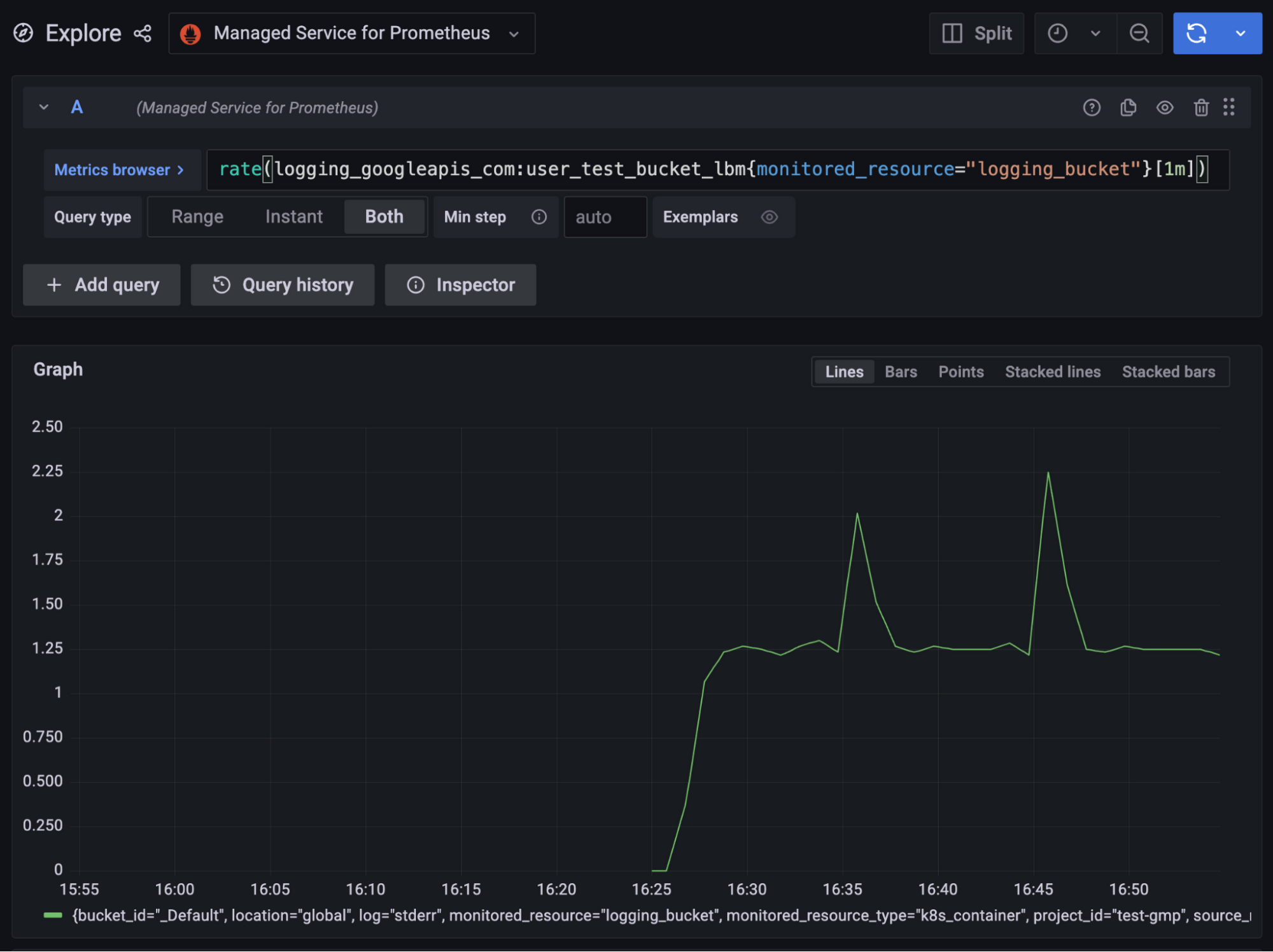Switch graph style to Lines
The height and width of the screenshot is (952, 1273).
click(x=844, y=372)
